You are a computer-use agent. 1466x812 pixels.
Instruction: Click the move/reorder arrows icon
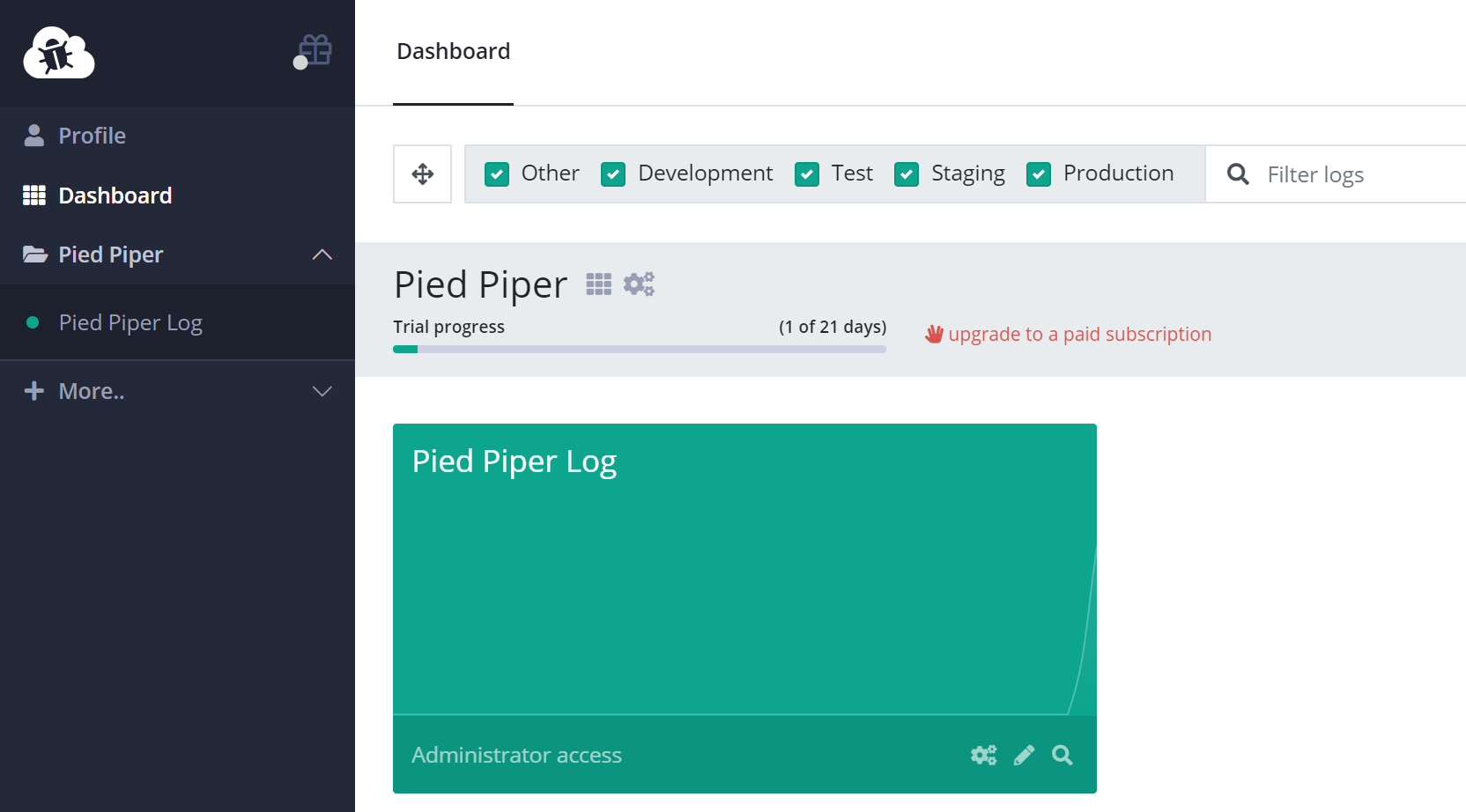coord(423,174)
